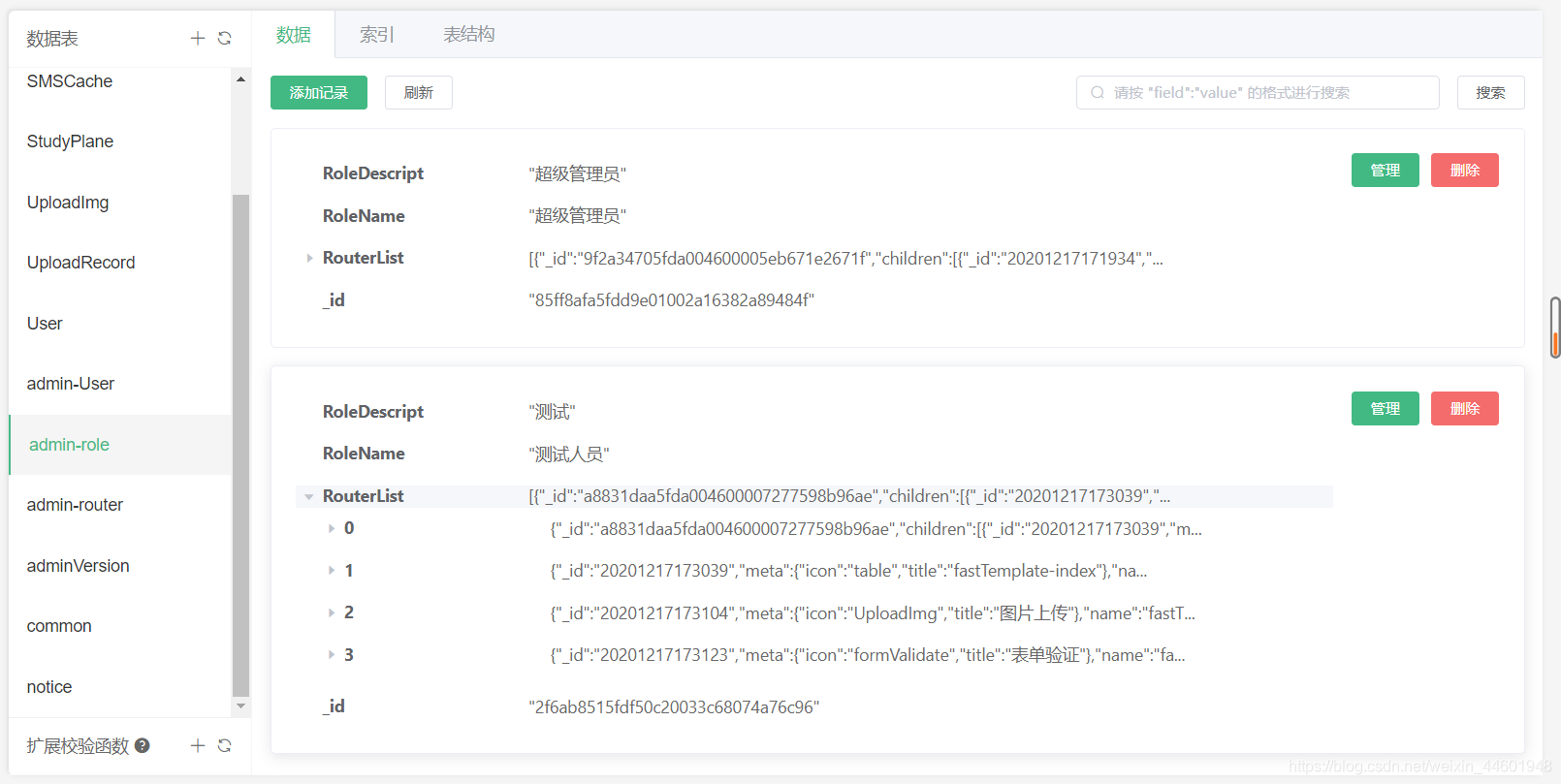Click the 添加记录 button
This screenshot has width=1561, height=784.
pyautogui.click(x=319, y=93)
